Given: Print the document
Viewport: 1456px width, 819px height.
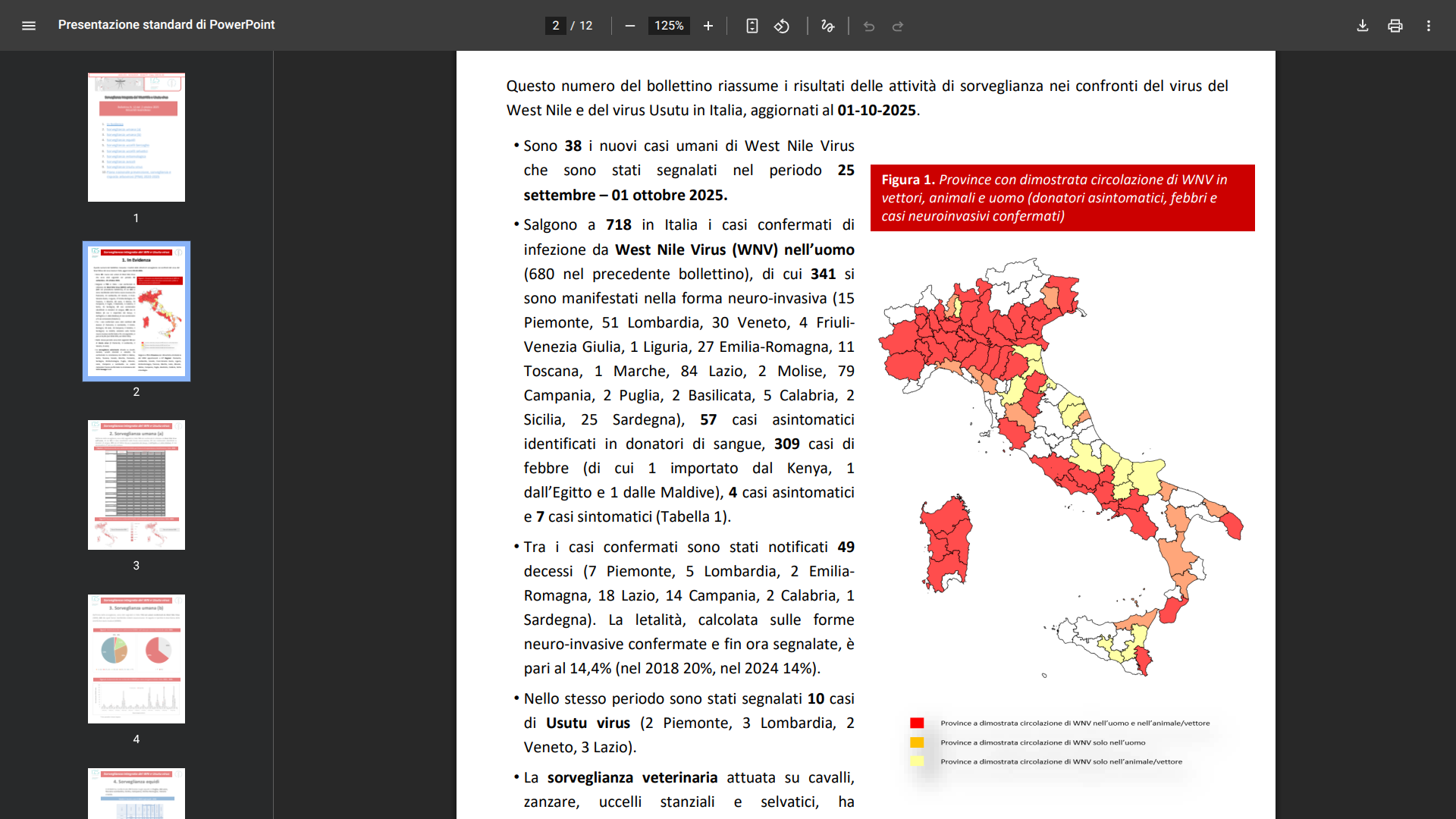Looking at the screenshot, I should (1395, 26).
